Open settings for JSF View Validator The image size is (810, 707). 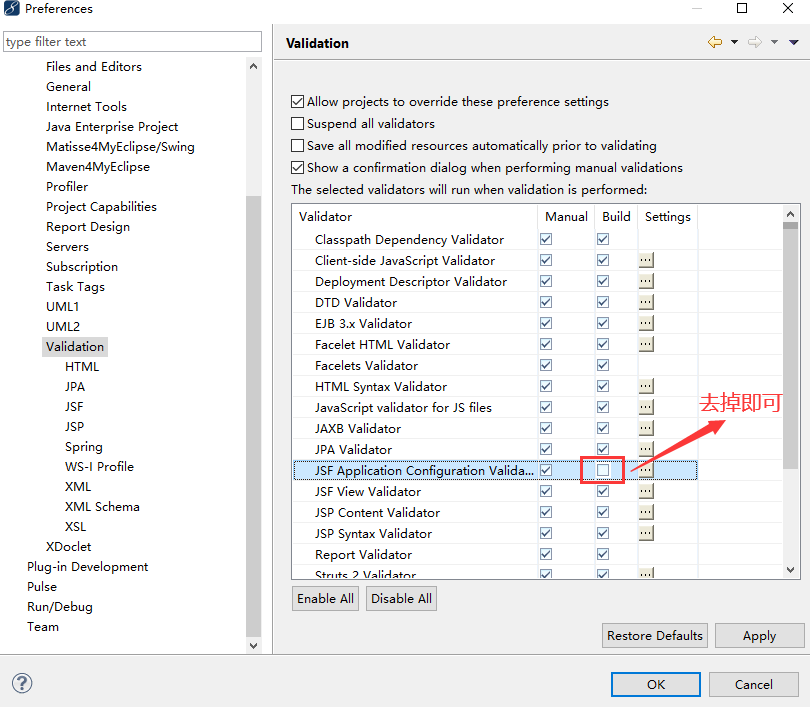pos(646,491)
